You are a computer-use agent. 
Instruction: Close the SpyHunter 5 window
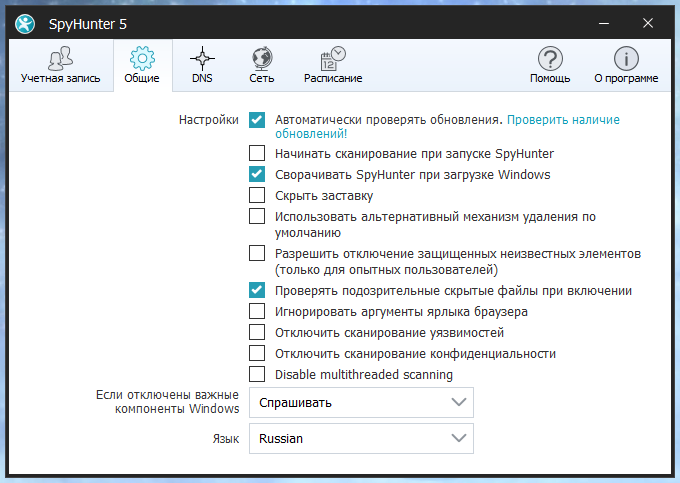click(648, 23)
